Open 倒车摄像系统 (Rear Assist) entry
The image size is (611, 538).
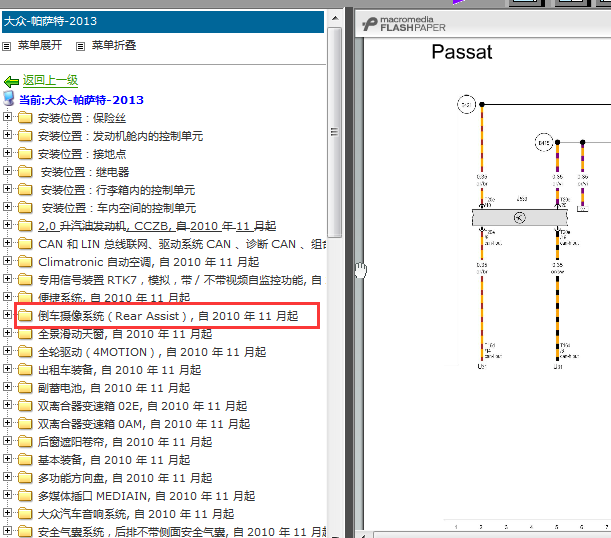pos(168,316)
